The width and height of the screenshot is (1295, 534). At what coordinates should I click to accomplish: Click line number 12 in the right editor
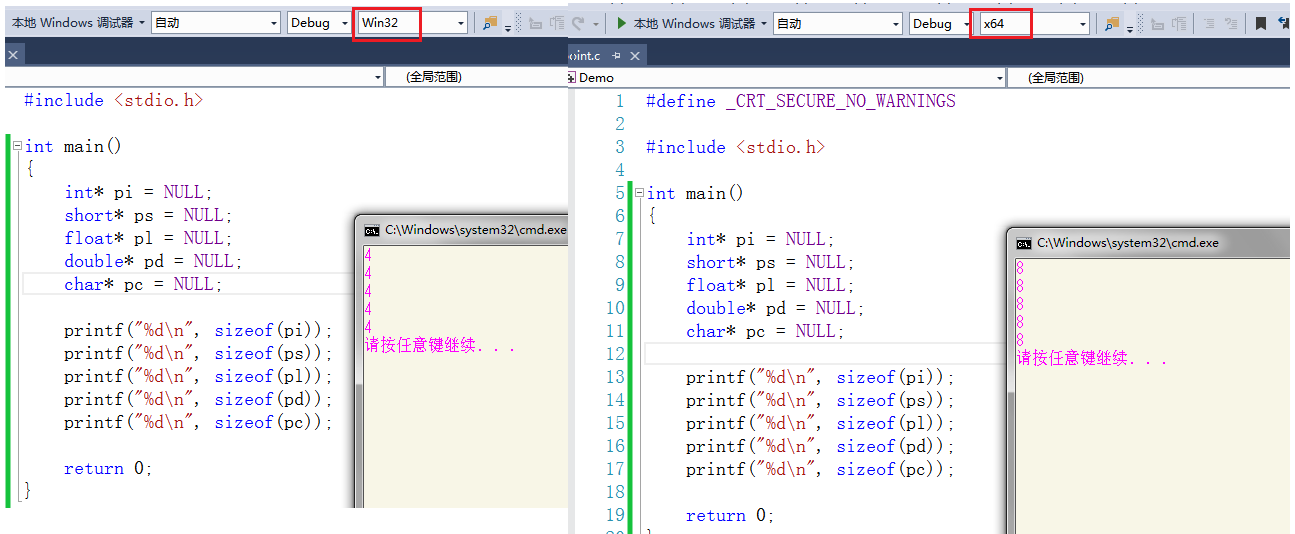614,354
